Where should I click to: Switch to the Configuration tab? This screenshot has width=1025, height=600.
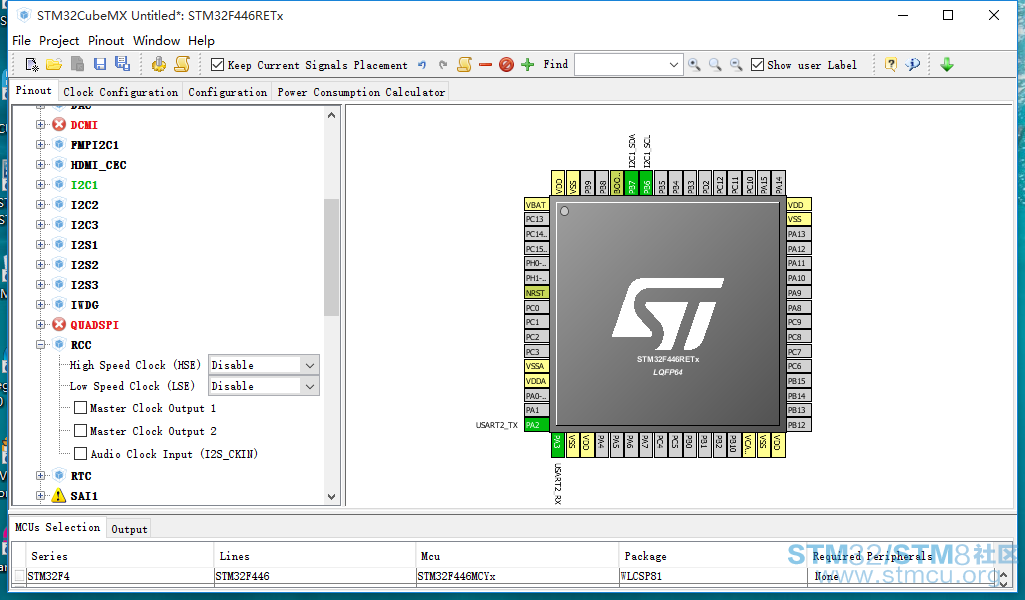(x=227, y=92)
